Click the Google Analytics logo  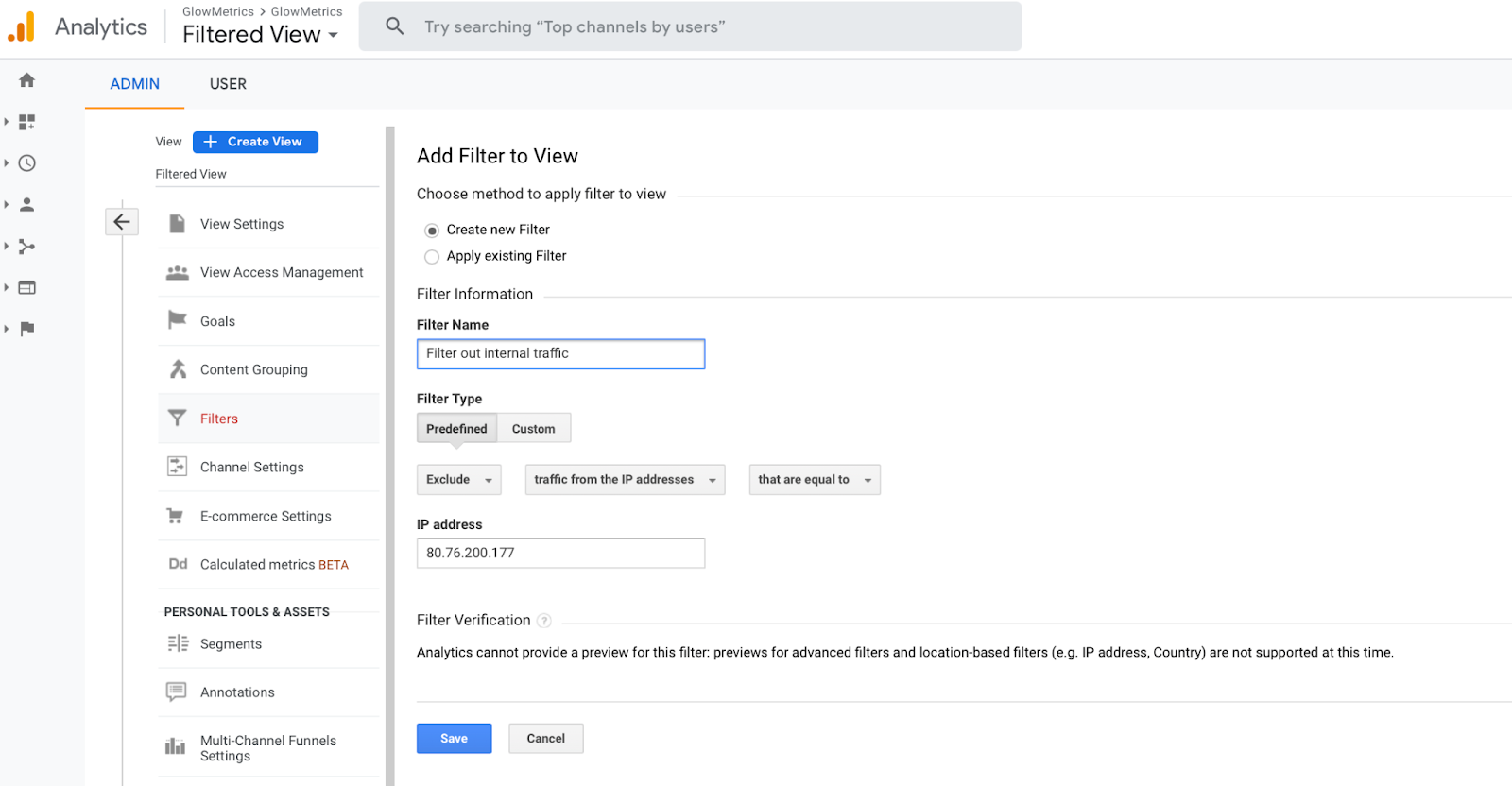coord(22,26)
